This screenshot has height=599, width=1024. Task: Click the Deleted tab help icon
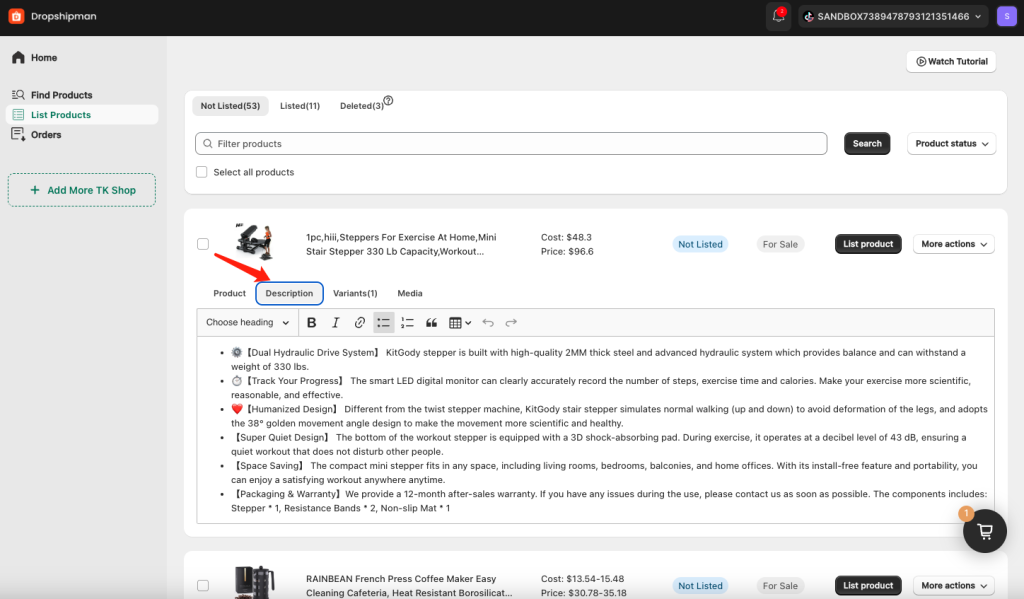388,101
